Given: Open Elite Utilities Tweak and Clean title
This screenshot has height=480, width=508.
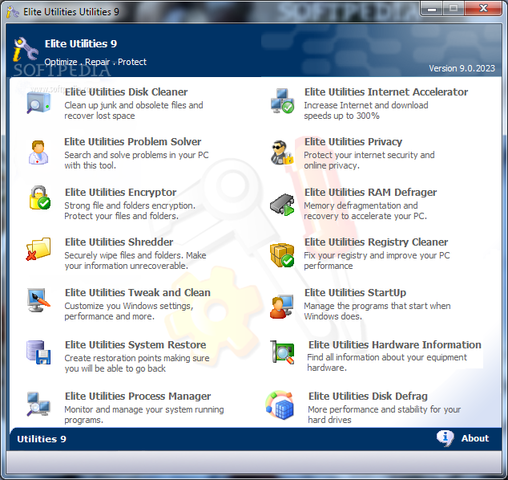Looking at the screenshot, I should [137, 293].
